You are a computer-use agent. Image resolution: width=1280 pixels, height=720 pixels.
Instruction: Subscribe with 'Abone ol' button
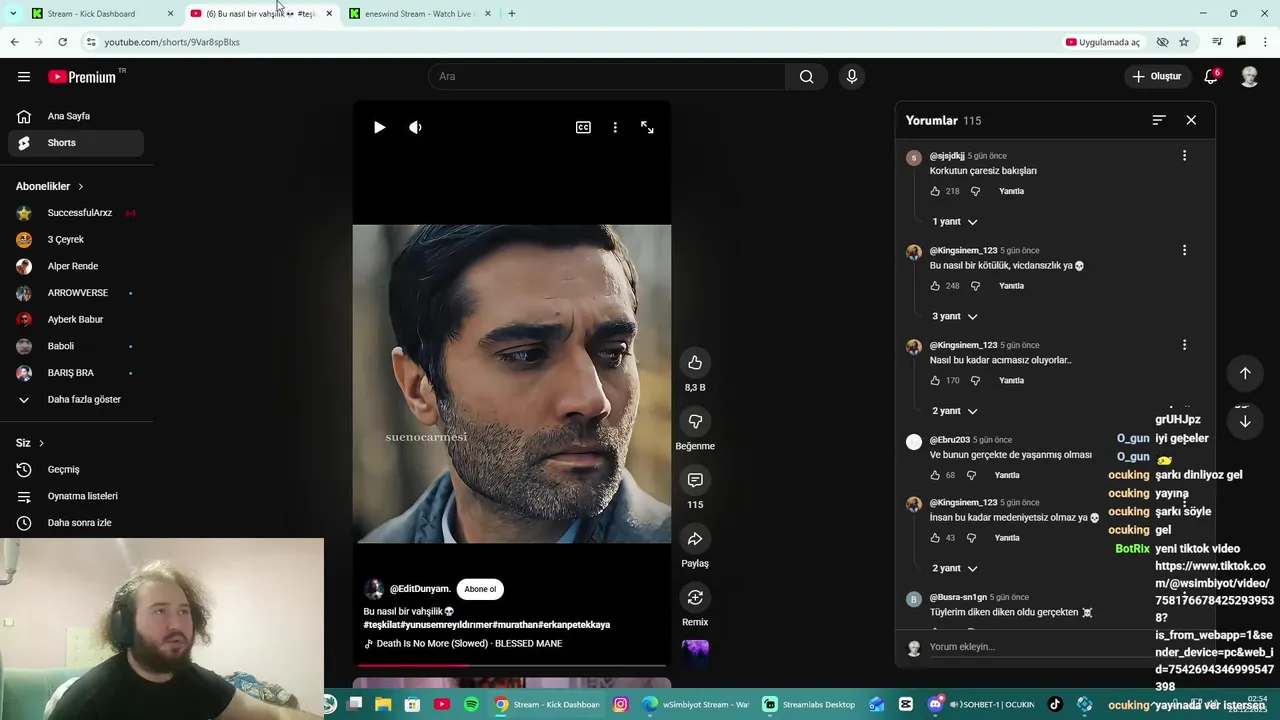click(480, 589)
